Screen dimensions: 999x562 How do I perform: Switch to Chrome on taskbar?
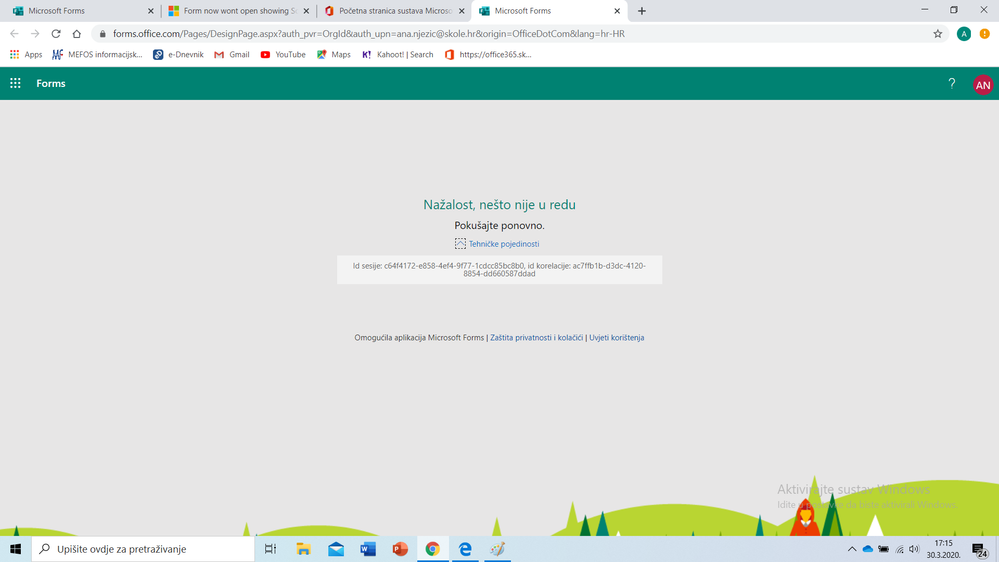pyautogui.click(x=433, y=549)
